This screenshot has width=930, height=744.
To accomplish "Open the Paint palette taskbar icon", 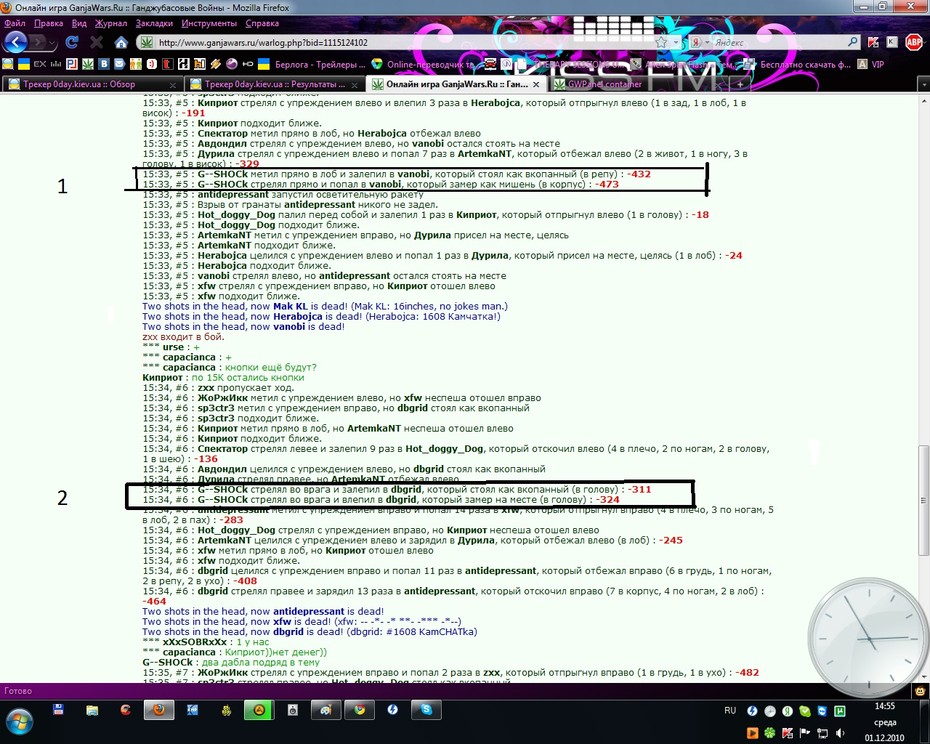I will (x=326, y=710).
